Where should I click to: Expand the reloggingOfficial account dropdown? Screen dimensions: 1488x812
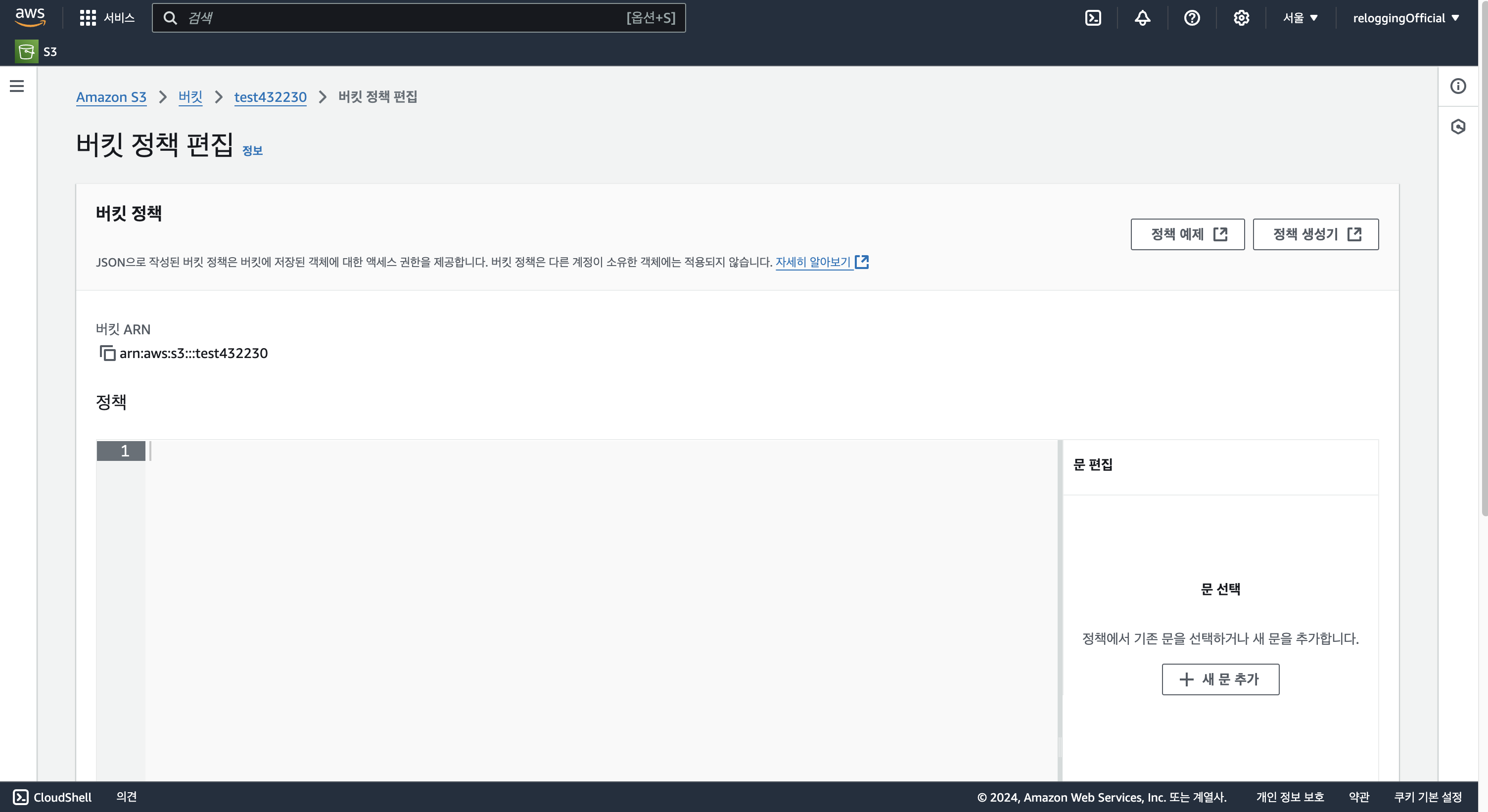1405,18
